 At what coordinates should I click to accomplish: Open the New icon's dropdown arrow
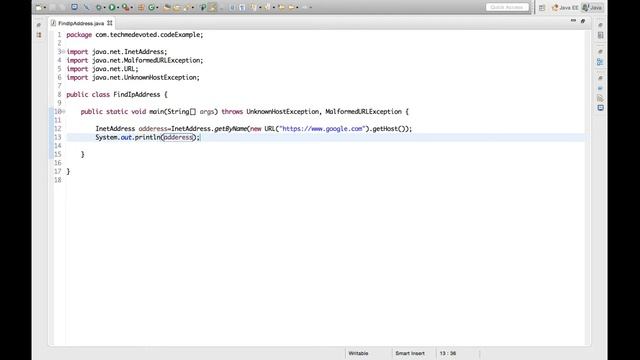click(x=44, y=7)
